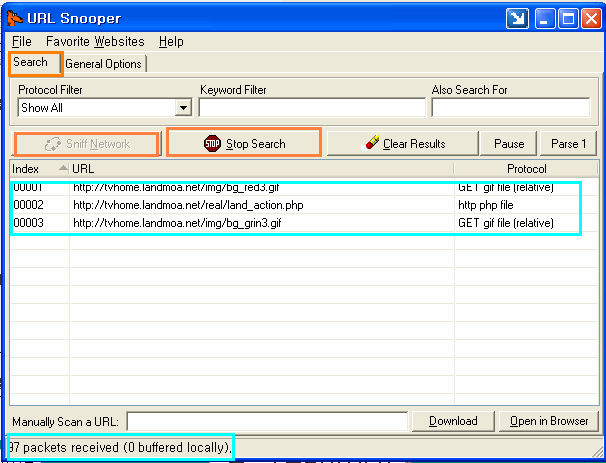Focus the Also Search For field
This screenshot has width=606, height=463.
(x=511, y=107)
